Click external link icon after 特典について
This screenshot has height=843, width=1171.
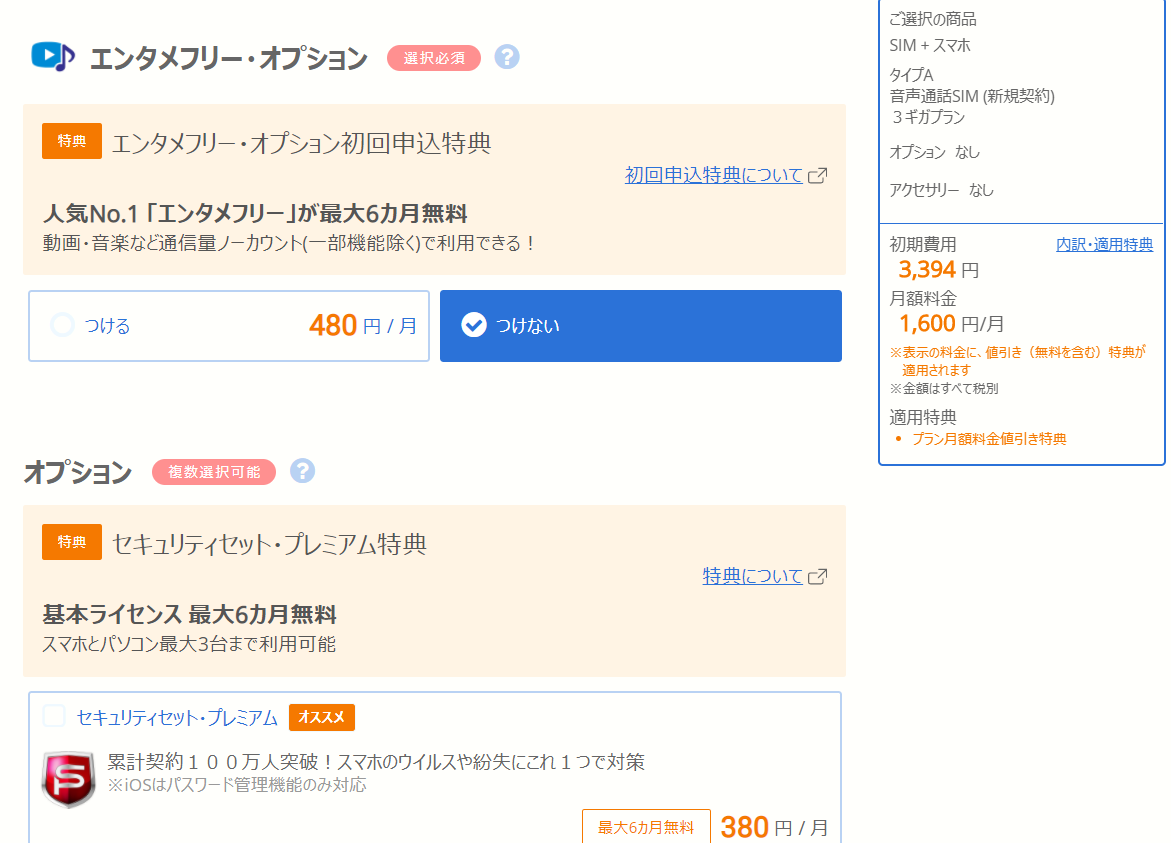click(818, 576)
